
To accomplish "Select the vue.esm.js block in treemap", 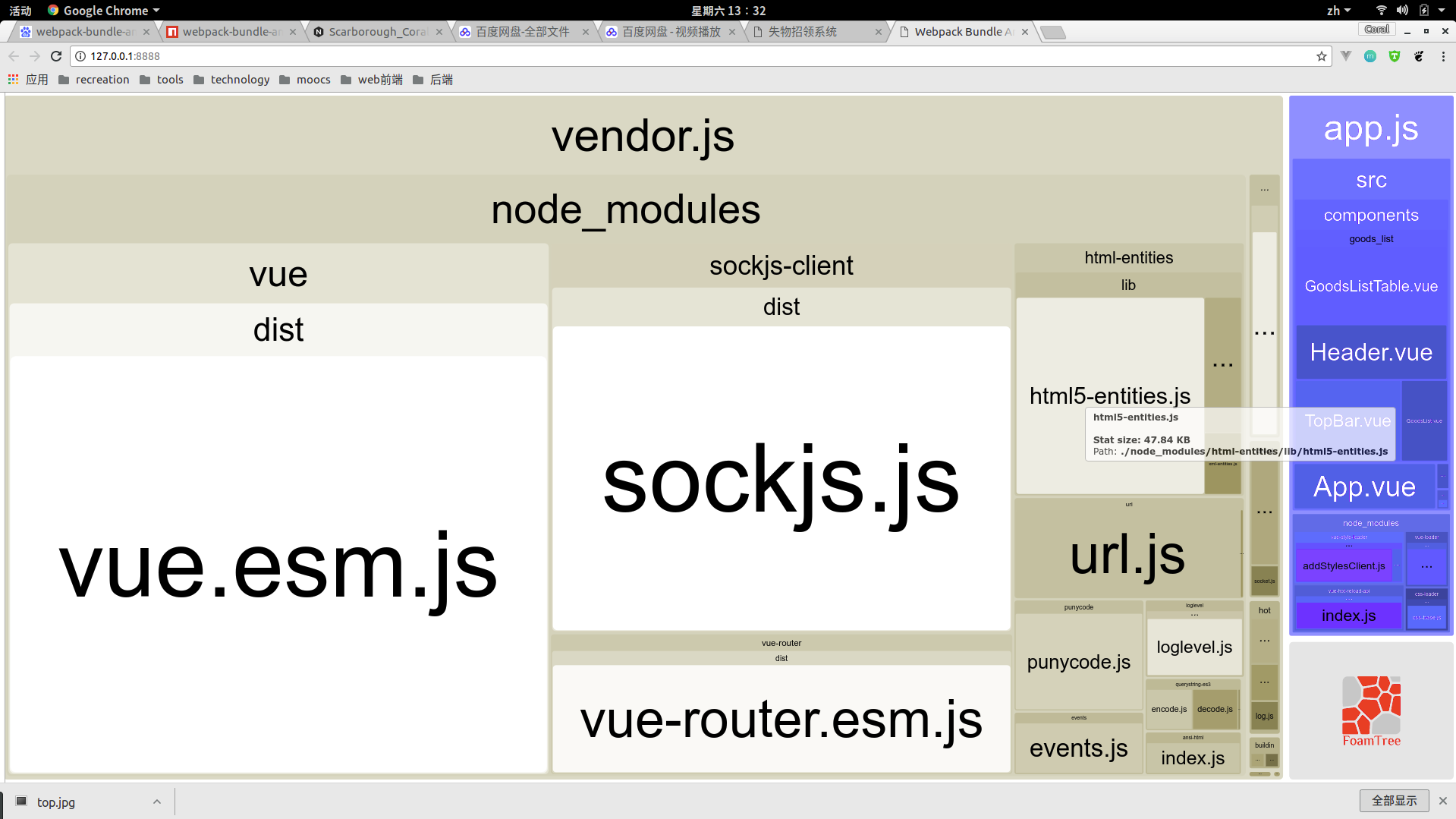I will coord(278,565).
